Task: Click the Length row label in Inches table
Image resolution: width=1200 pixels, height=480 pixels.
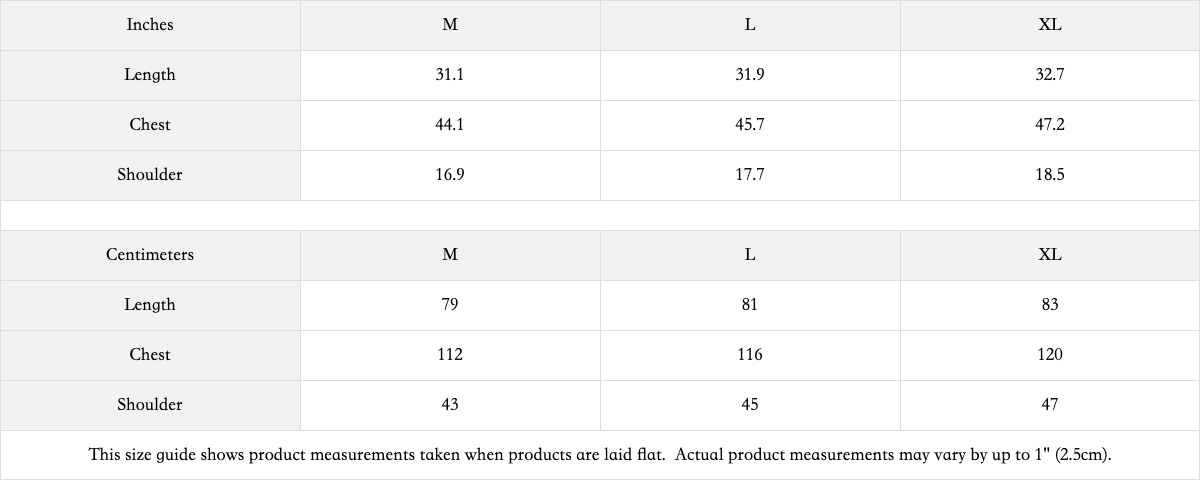Action: coord(150,75)
